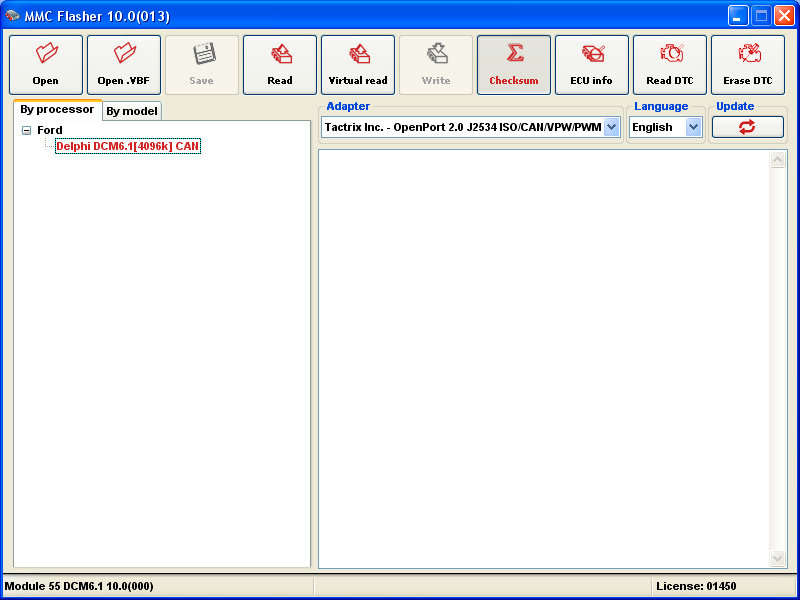
Task: Select Delphi DCM6.1[4096k] CAN entry
Action: tap(127, 146)
